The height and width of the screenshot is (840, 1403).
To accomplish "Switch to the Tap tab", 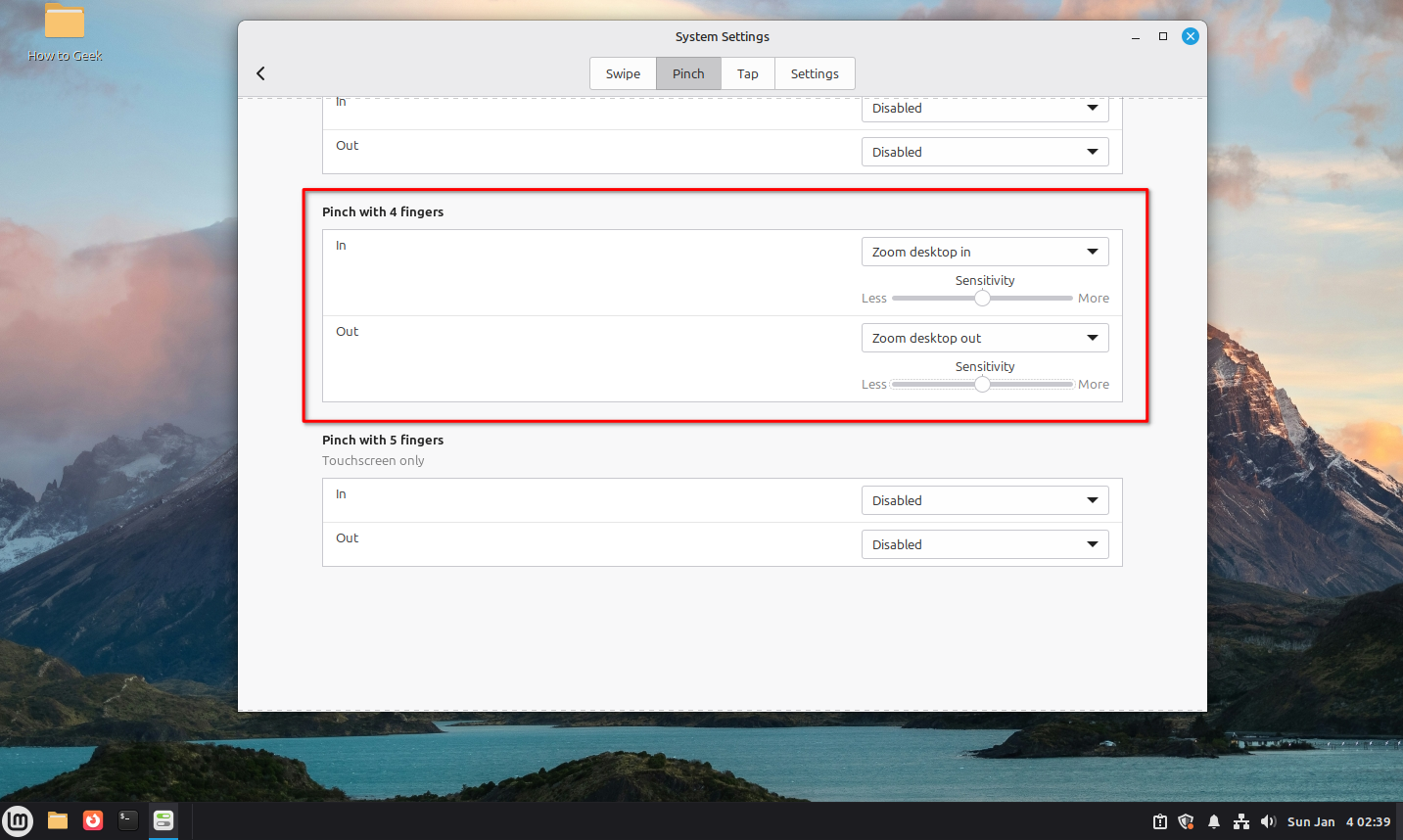I will click(747, 72).
